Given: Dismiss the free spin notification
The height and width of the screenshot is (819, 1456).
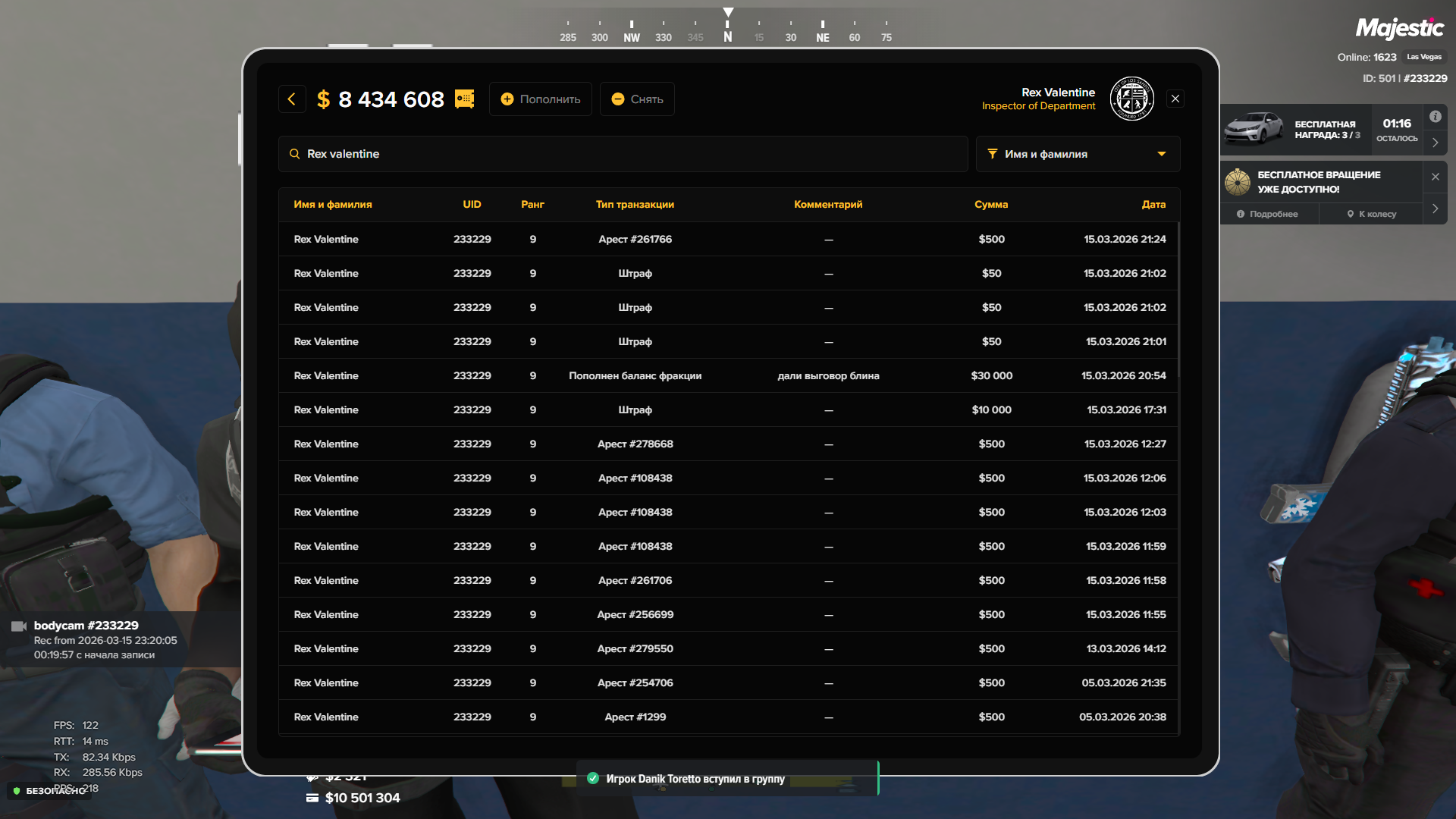Looking at the screenshot, I should click(x=1435, y=177).
